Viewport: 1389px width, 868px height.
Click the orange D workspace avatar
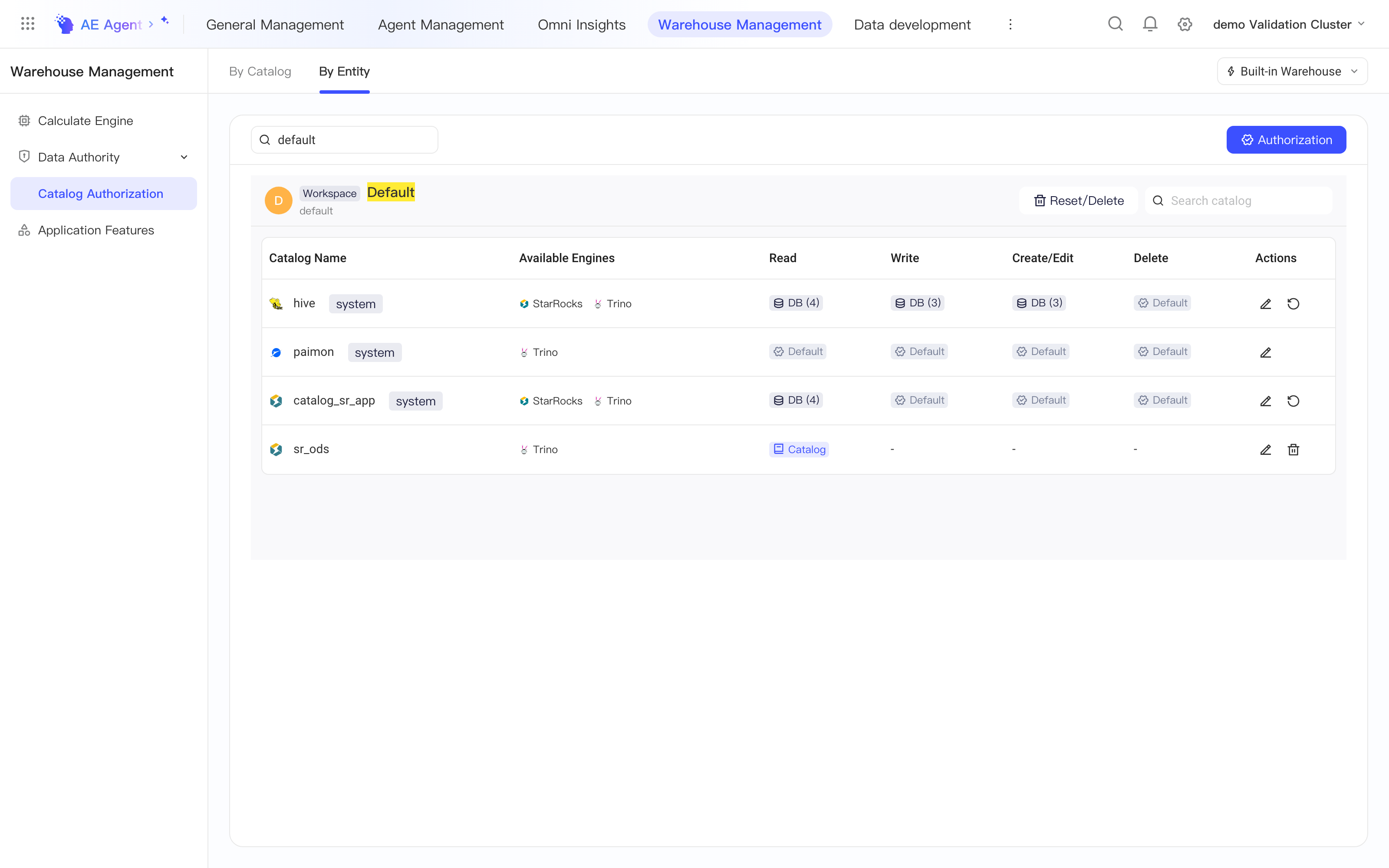tap(278, 201)
